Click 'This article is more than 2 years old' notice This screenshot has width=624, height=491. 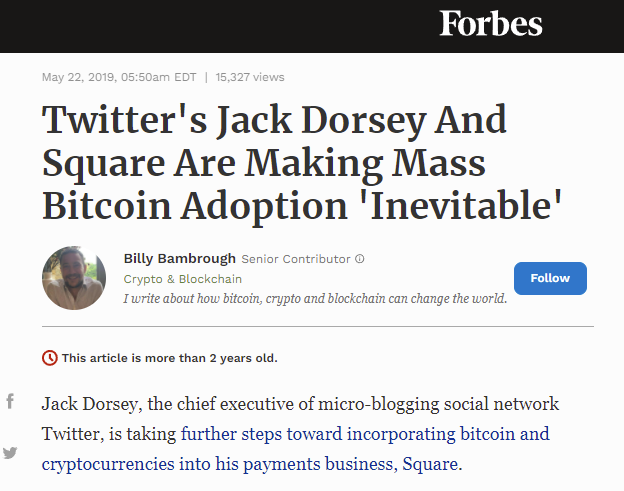pyautogui.click(x=170, y=358)
